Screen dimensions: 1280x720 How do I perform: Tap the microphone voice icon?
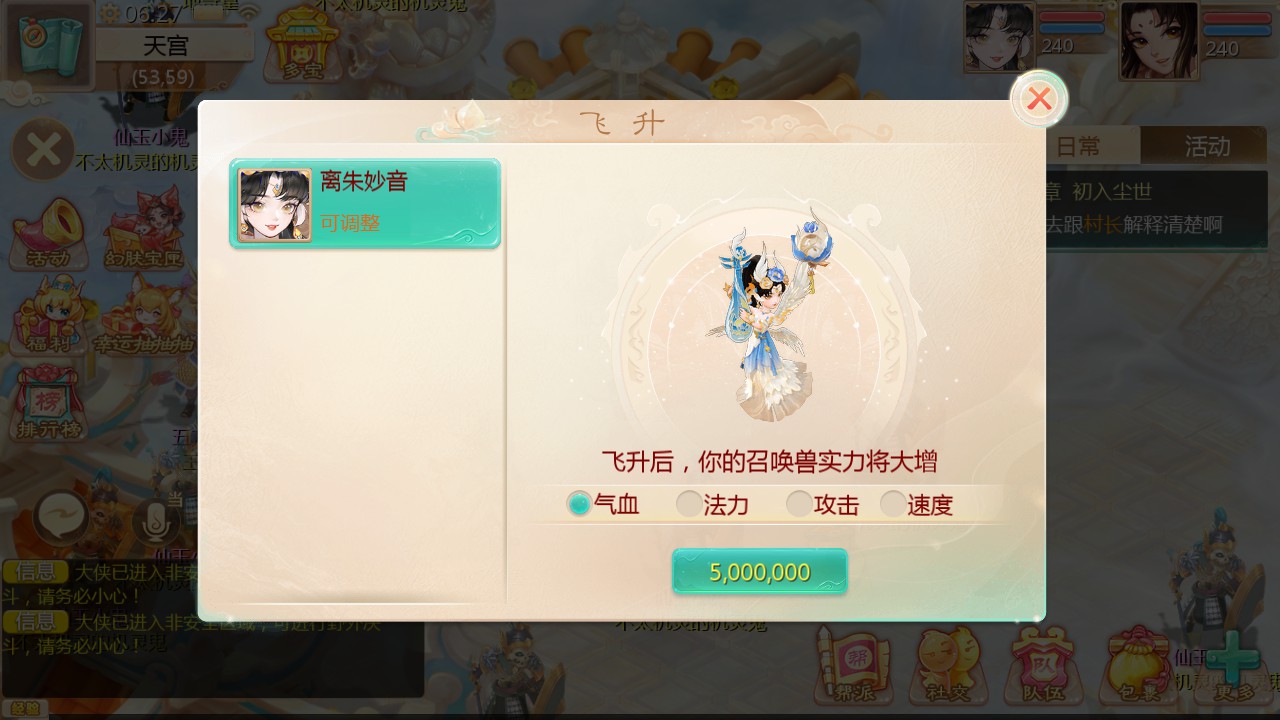155,519
